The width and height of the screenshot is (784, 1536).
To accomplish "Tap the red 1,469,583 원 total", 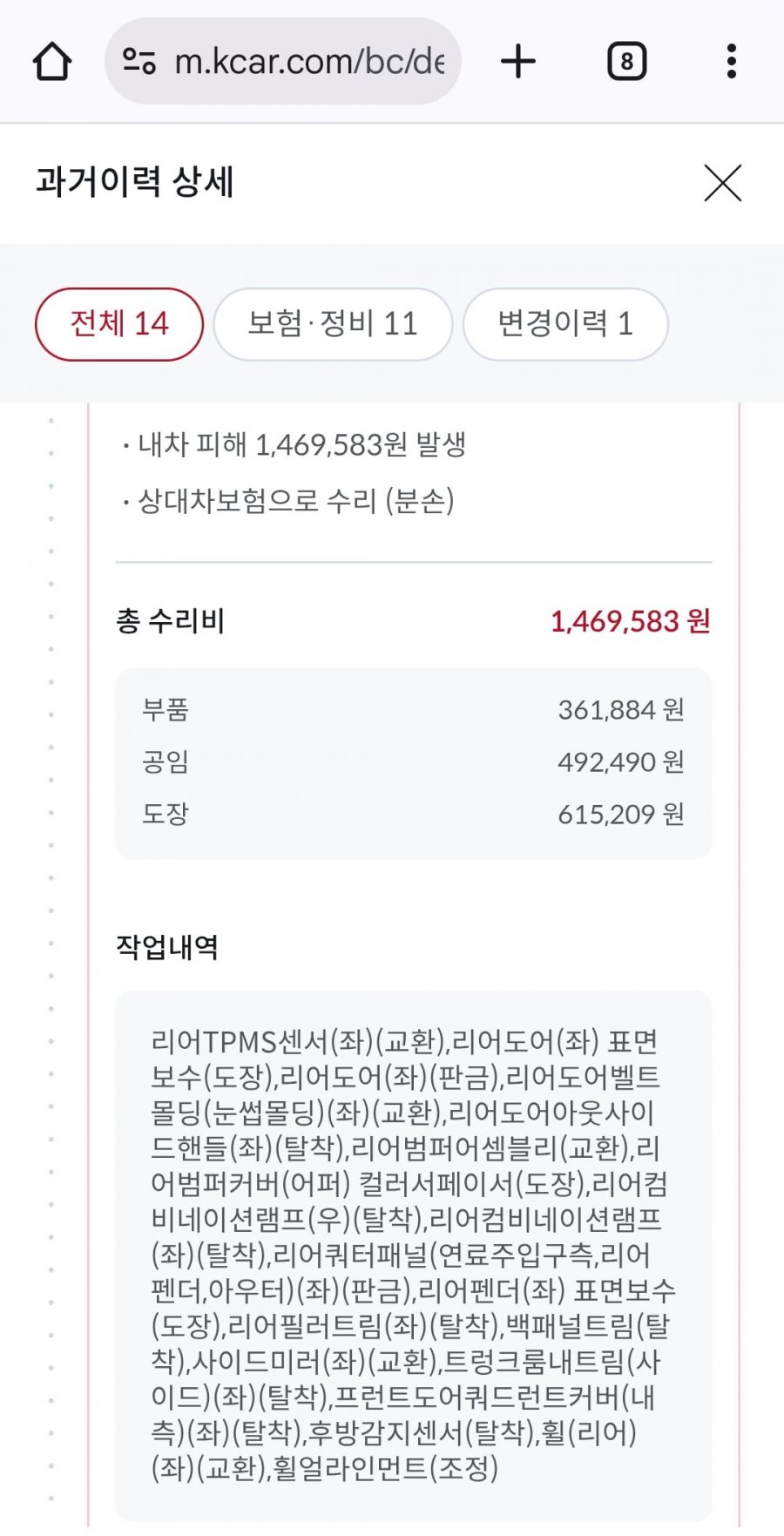I will tap(631, 621).
